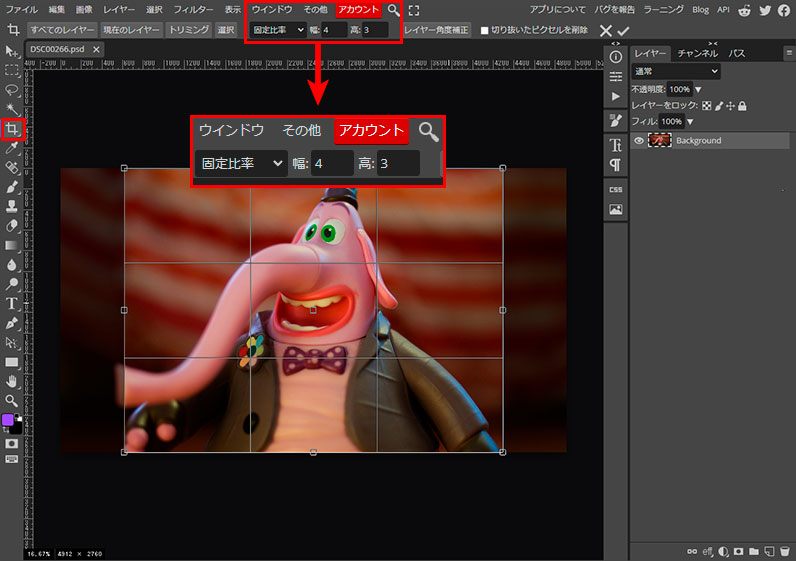Toggle lock all padlock icon
Viewport: 796px width, 561px height.
(742, 106)
